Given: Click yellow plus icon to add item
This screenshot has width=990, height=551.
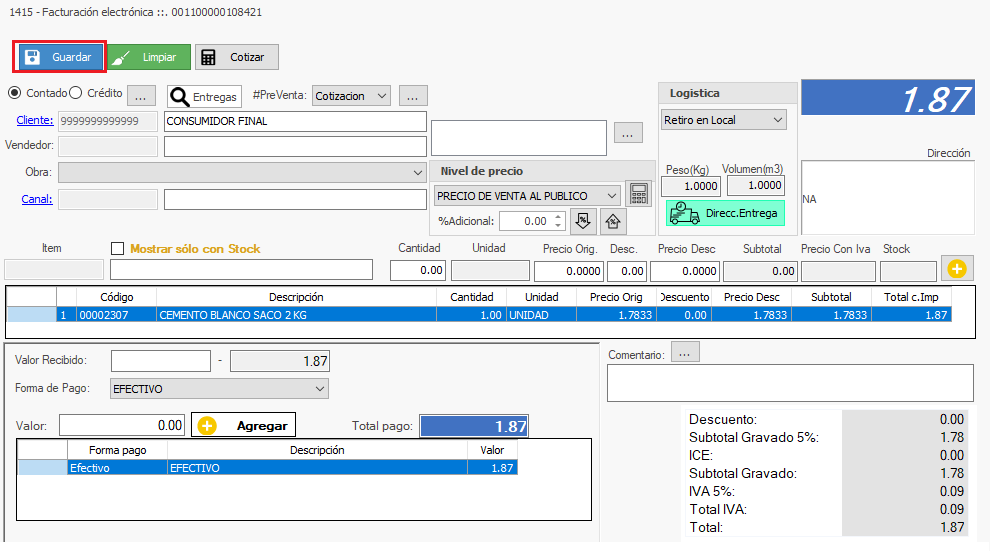Looking at the screenshot, I should (x=956, y=269).
